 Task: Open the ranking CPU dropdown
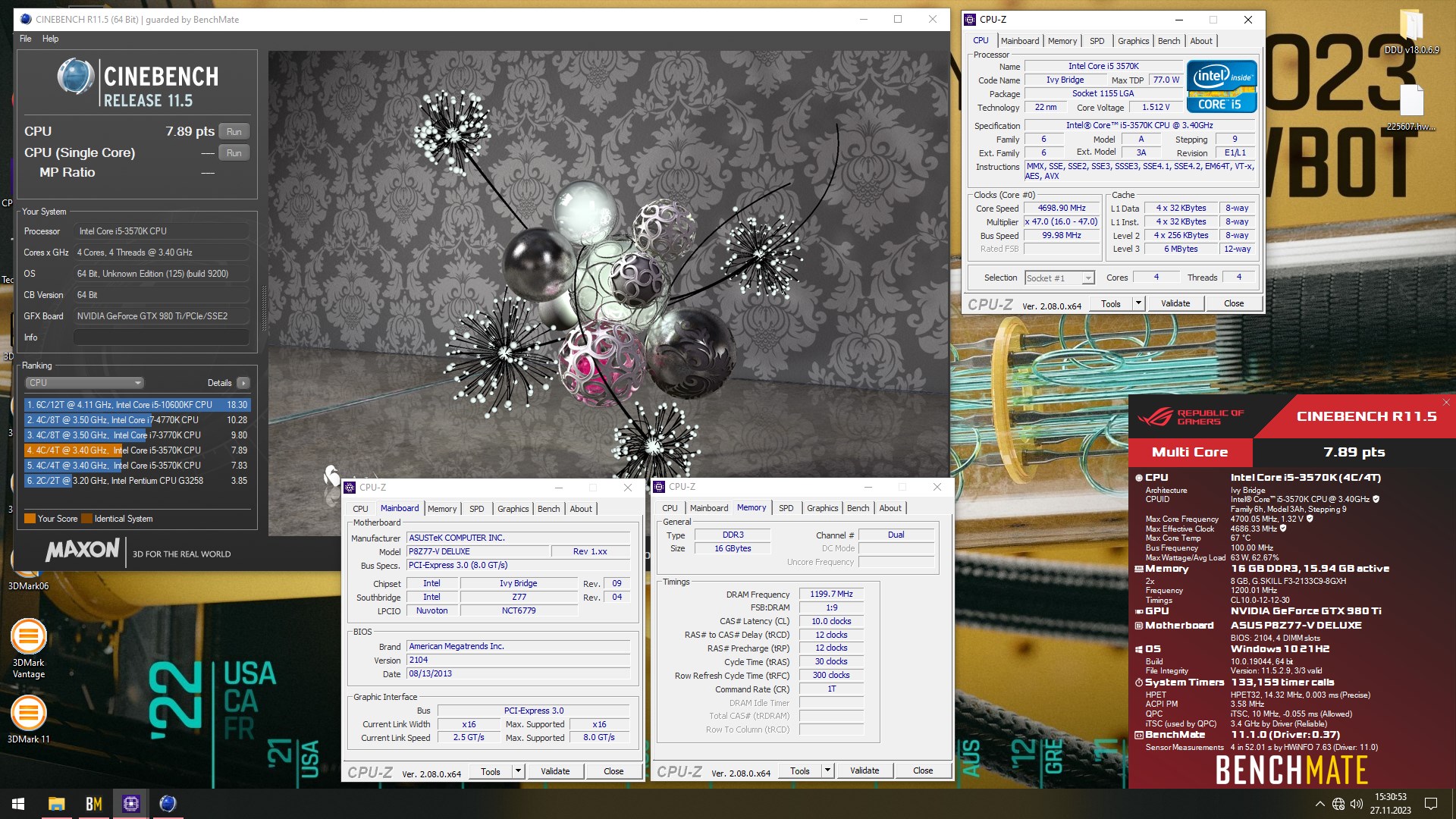pos(84,383)
